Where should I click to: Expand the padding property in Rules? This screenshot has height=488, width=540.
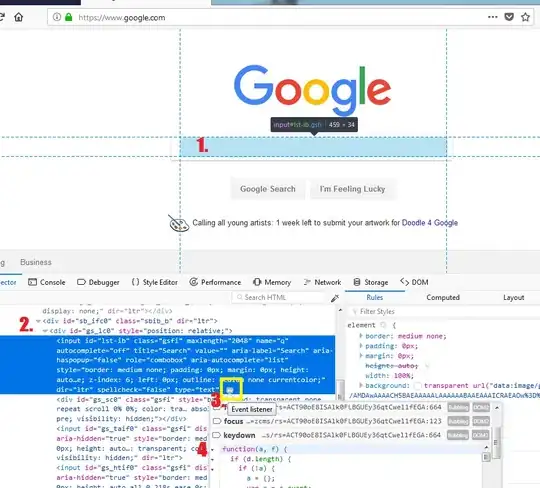(x=361, y=346)
